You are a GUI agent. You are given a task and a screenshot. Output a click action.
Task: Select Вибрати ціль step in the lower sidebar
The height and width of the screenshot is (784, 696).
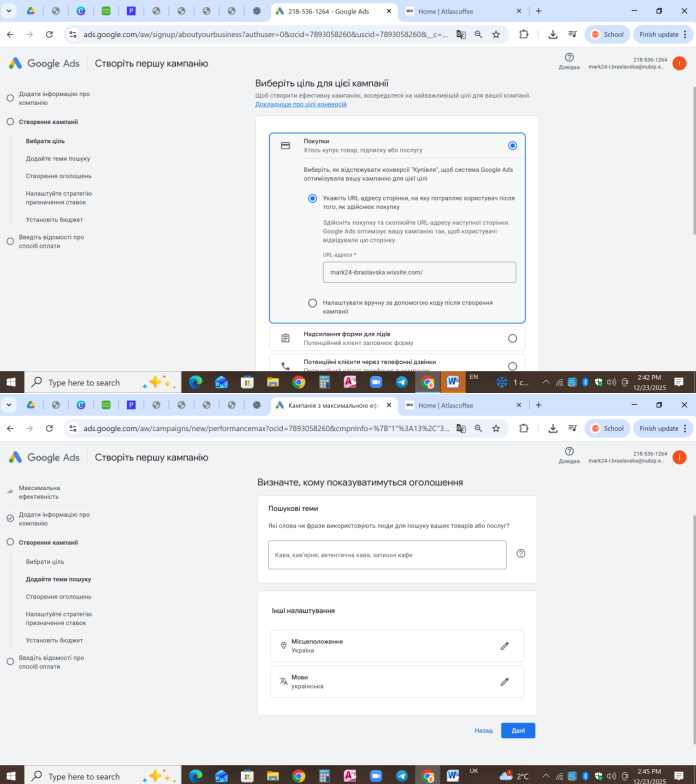(x=45, y=562)
